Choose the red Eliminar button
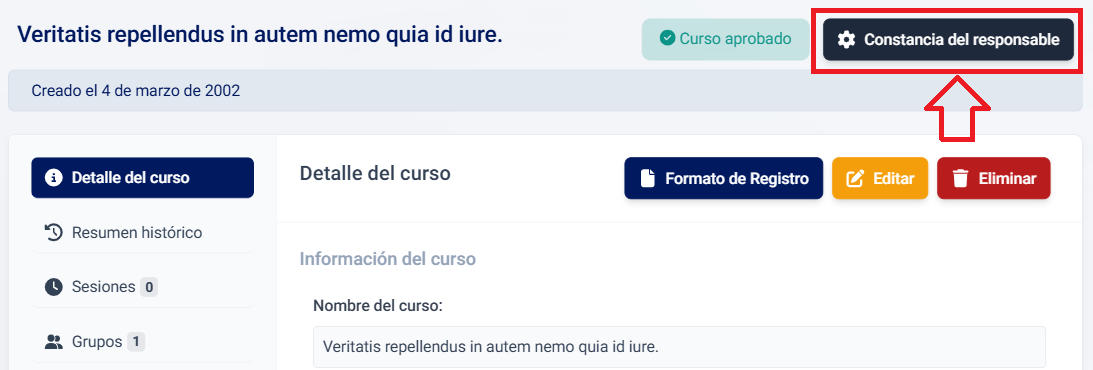This screenshot has width=1093, height=370. pyautogui.click(x=993, y=178)
